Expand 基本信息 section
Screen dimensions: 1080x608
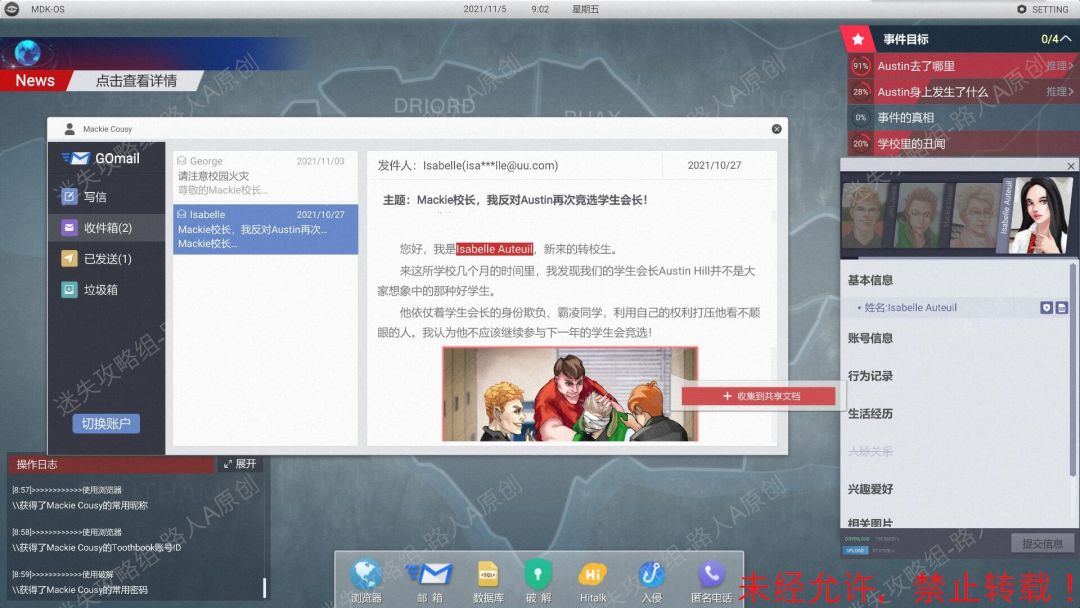870,280
